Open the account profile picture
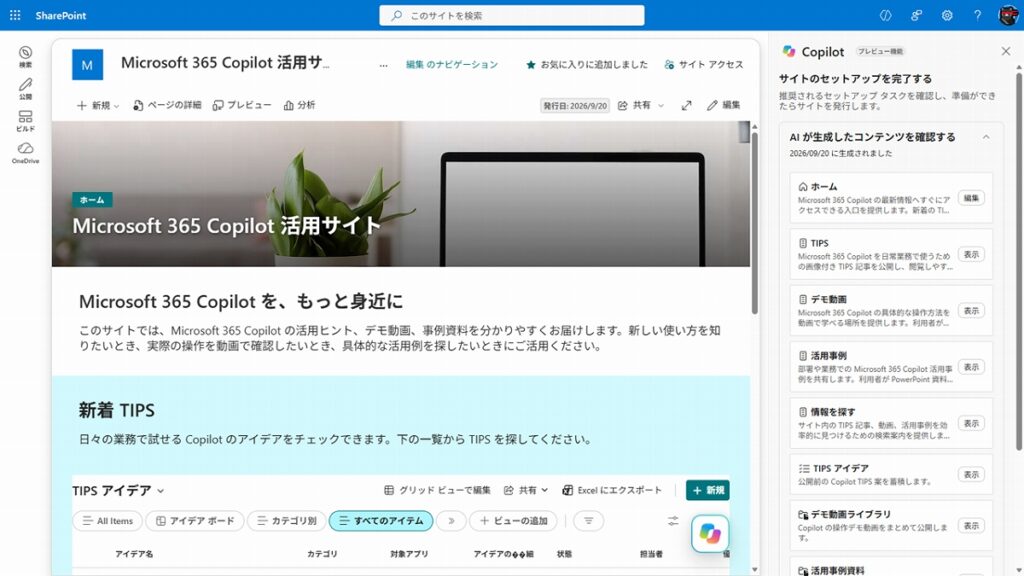This screenshot has height=576, width=1024. (x=1008, y=15)
